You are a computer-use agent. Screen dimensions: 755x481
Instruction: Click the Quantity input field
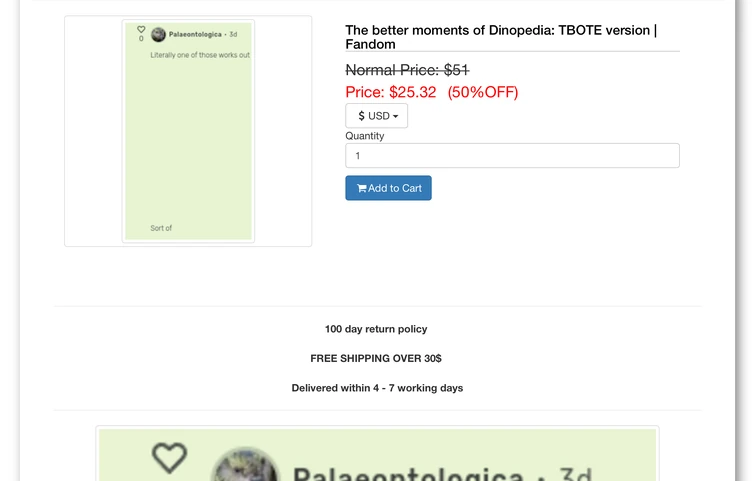pyautogui.click(x=512, y=155)
